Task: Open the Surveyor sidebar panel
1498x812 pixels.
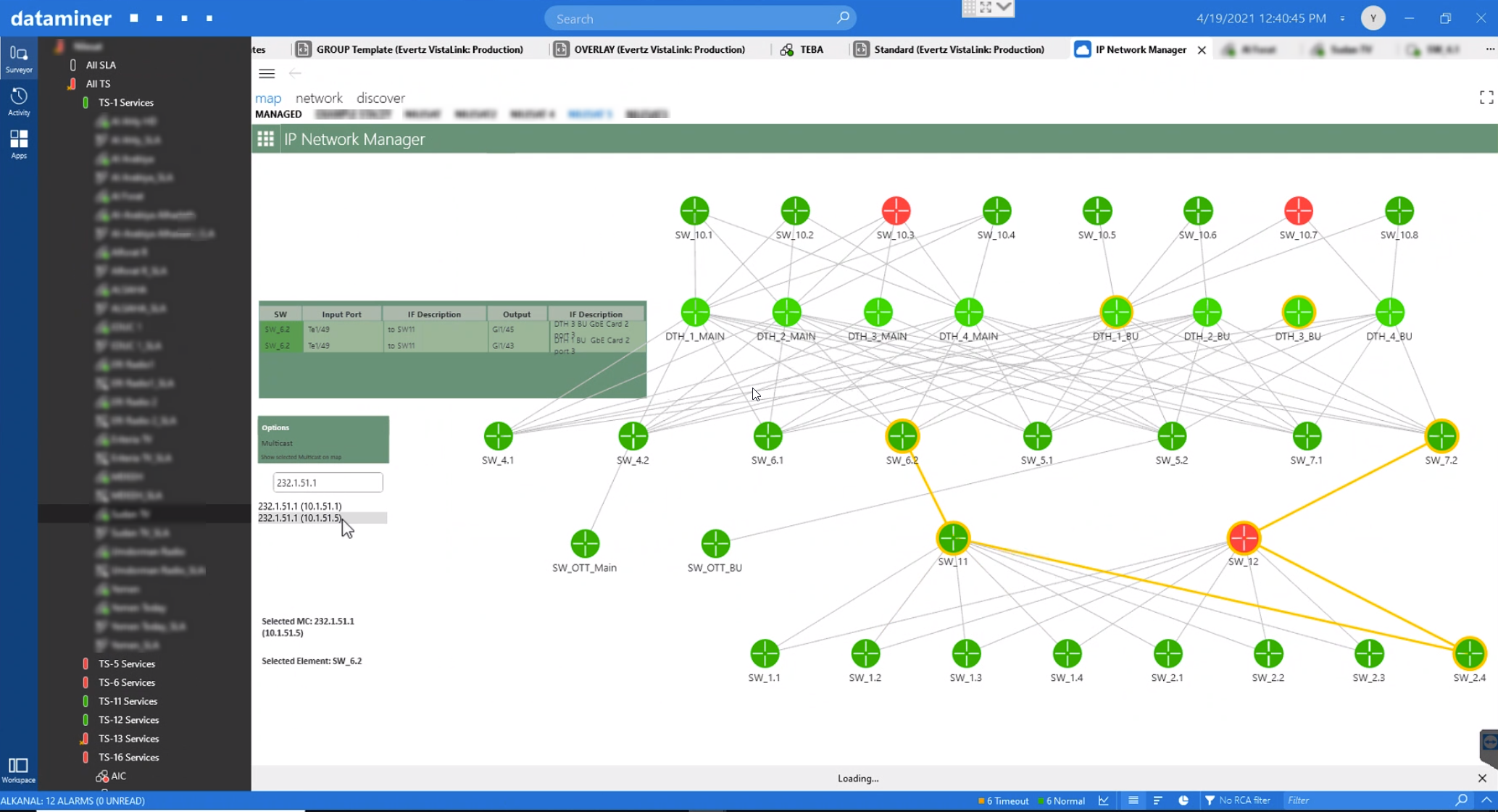Action: 19,59
